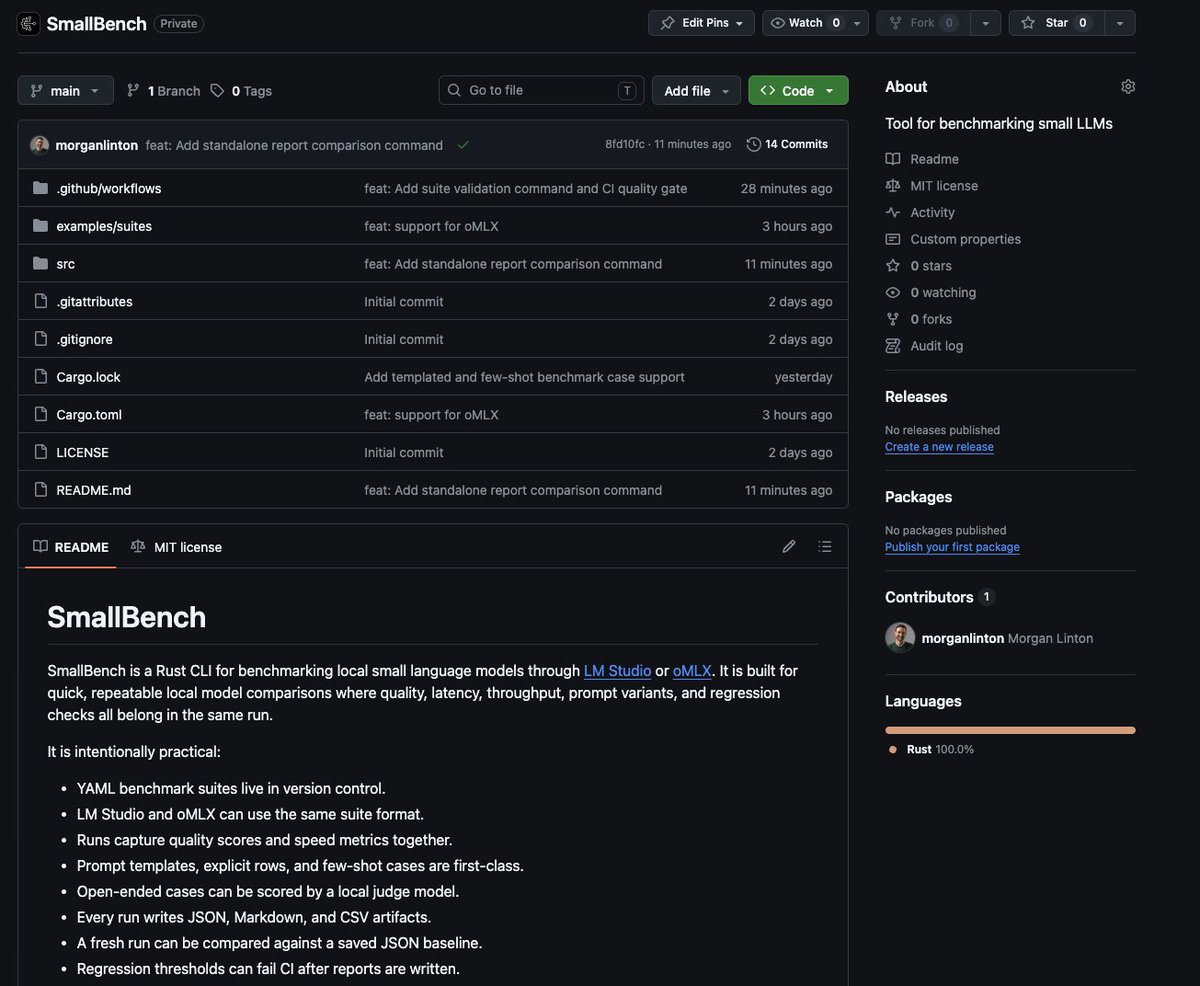Click Create a new release link

(939, 447)
